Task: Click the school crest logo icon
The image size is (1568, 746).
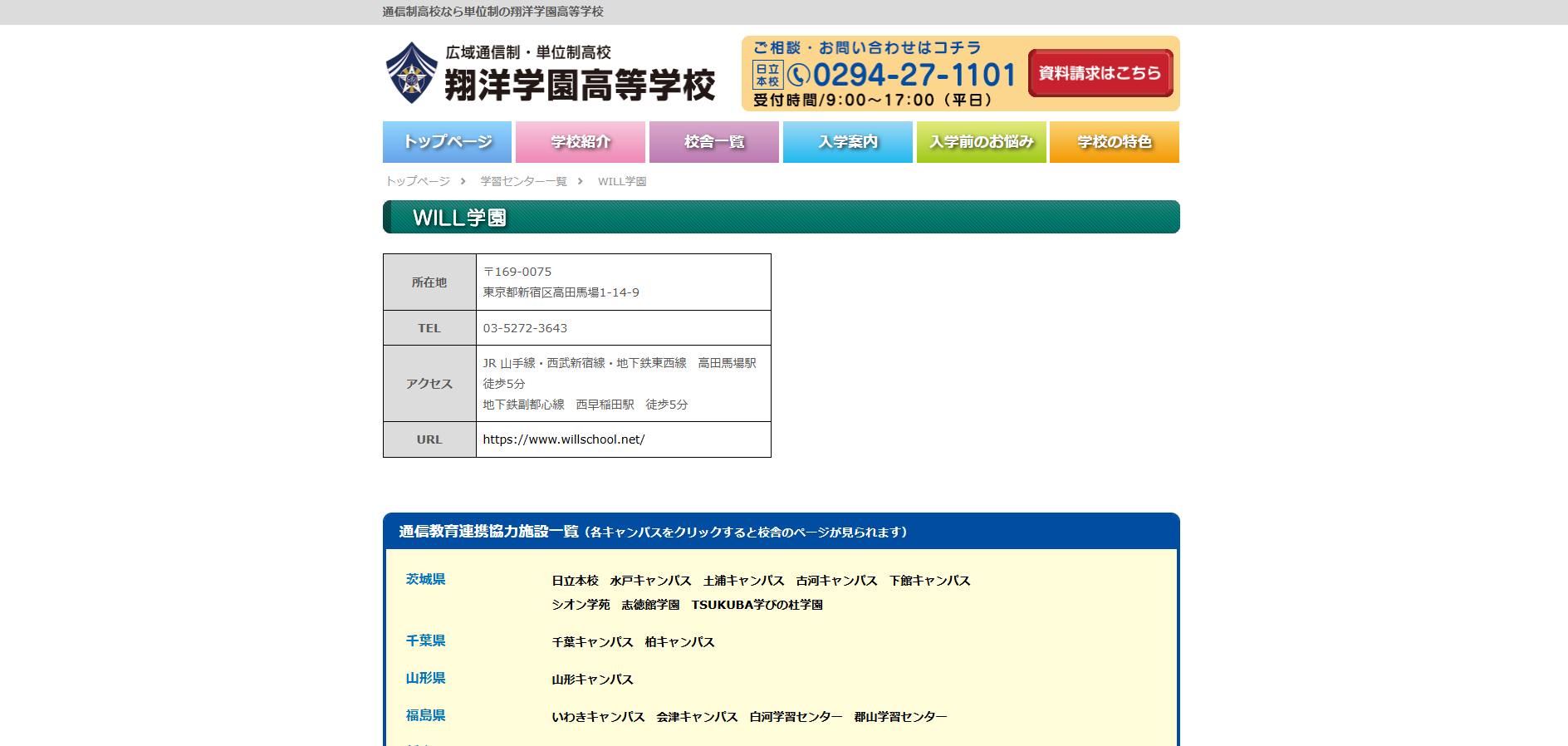Action: tap(411, 73)
